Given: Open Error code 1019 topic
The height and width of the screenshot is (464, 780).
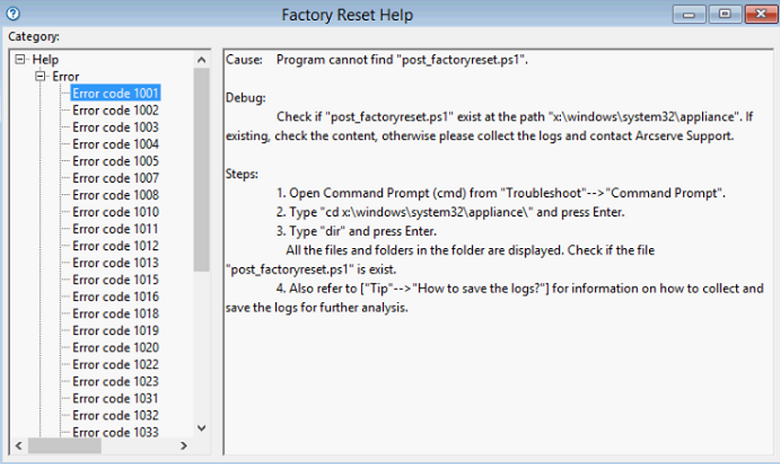Looking at the screenshot, I should (x=115, y=330).
